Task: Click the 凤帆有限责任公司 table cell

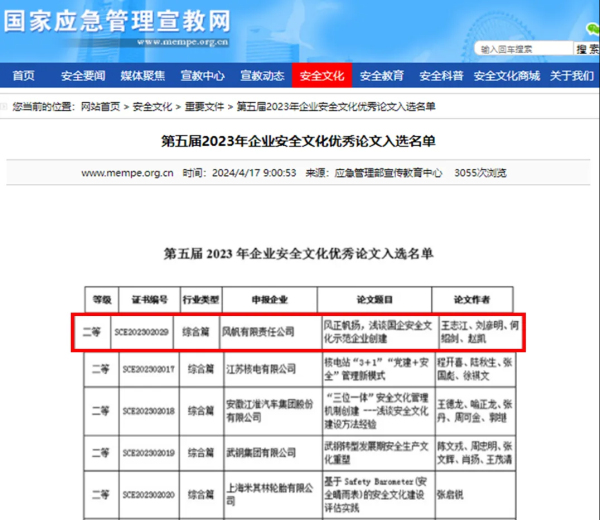Action: click(258, 331)
